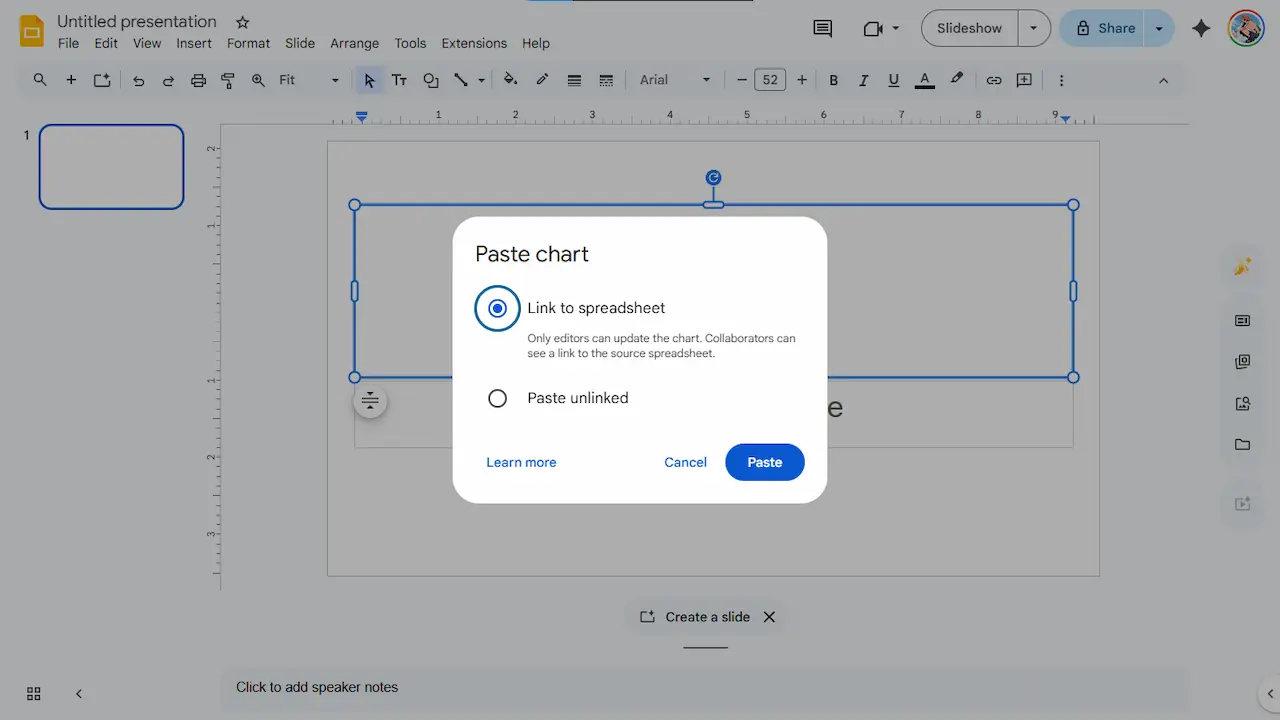The image size is (1280, 720).
Task: Open the Border dash icon
Action: tap(606, 80)
